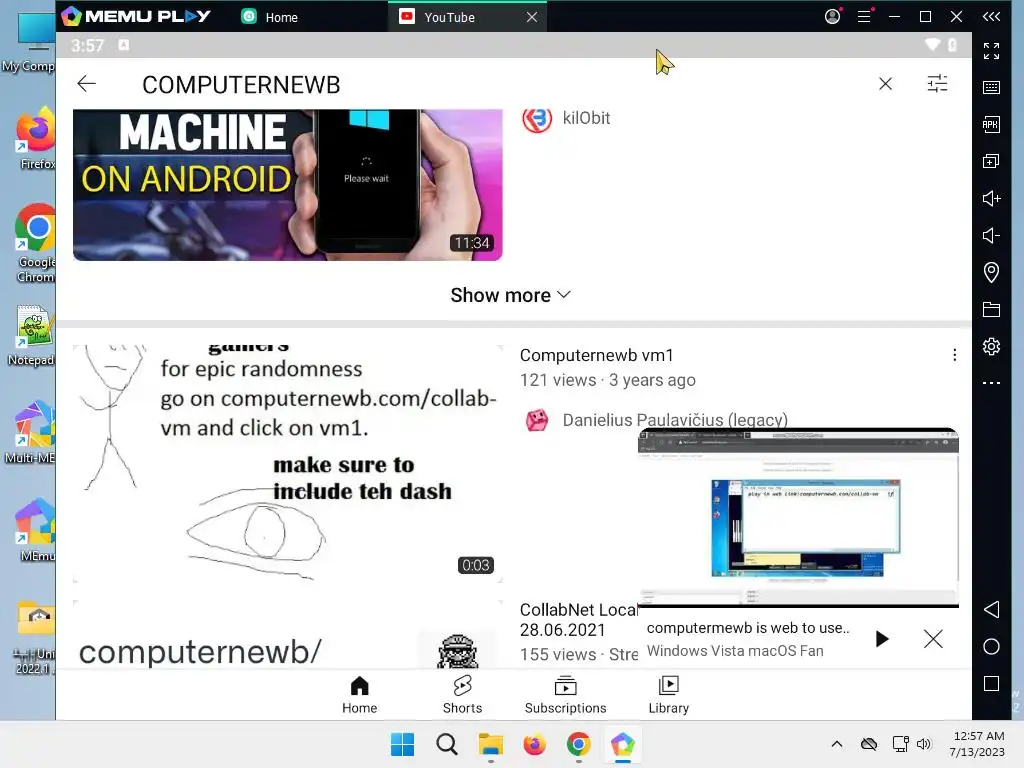Launch Firefox from the taskbar
This screenshot has height=768, width=1024.
point(534,744)
